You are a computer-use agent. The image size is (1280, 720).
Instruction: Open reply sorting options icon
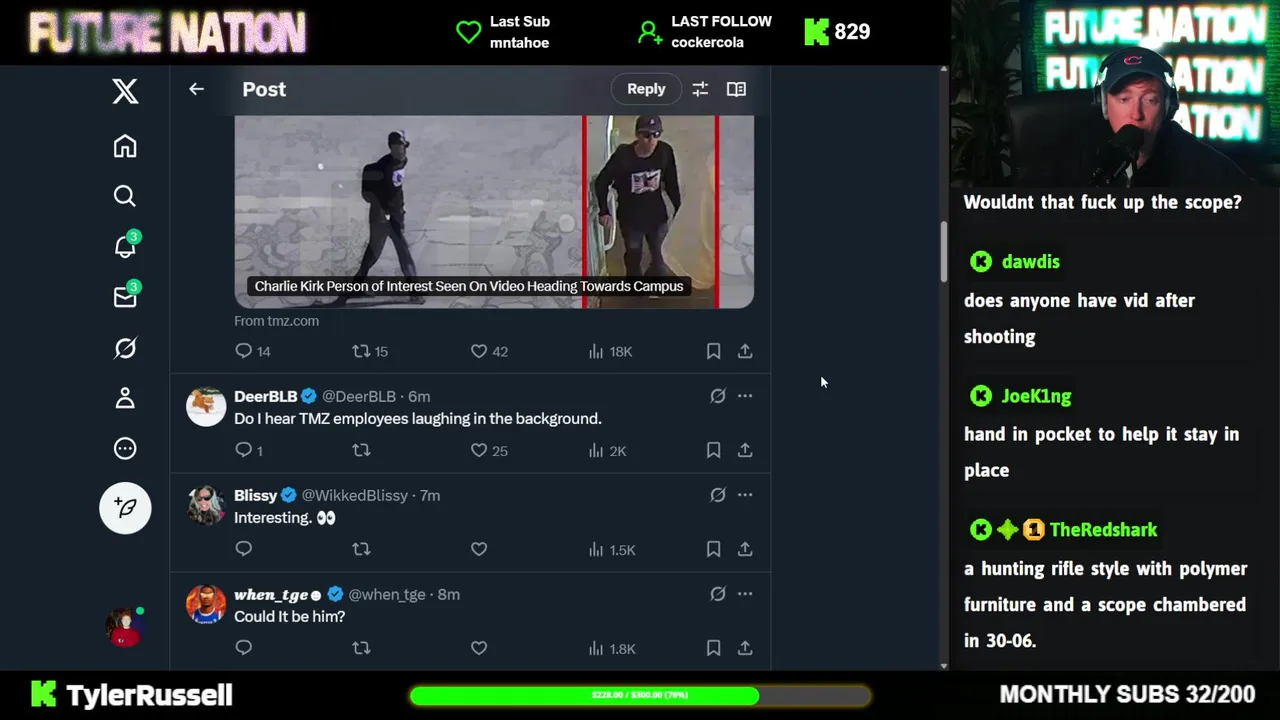click(x=700, y=89)
